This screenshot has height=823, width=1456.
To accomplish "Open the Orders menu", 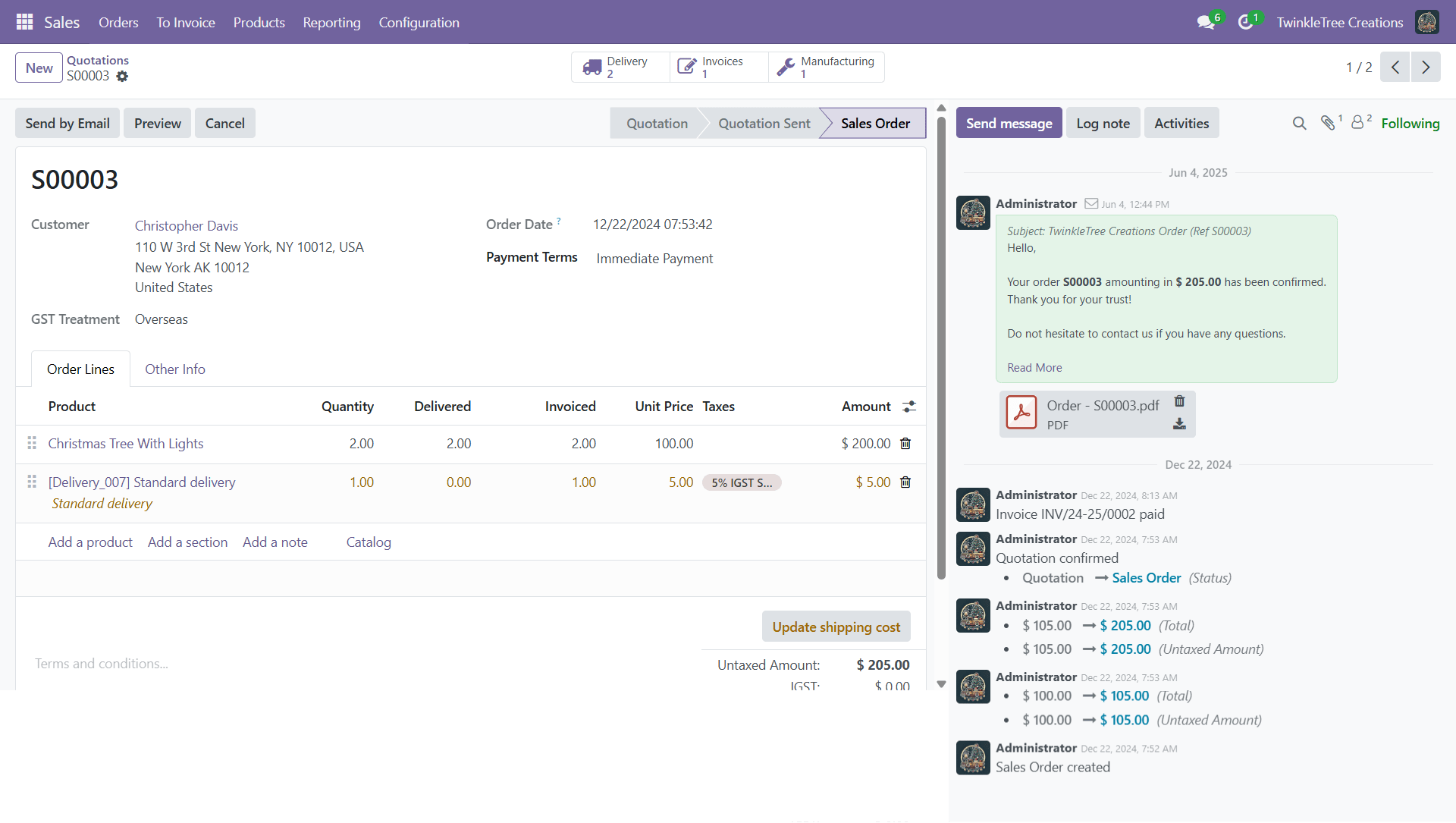I will tap(118, 23).
